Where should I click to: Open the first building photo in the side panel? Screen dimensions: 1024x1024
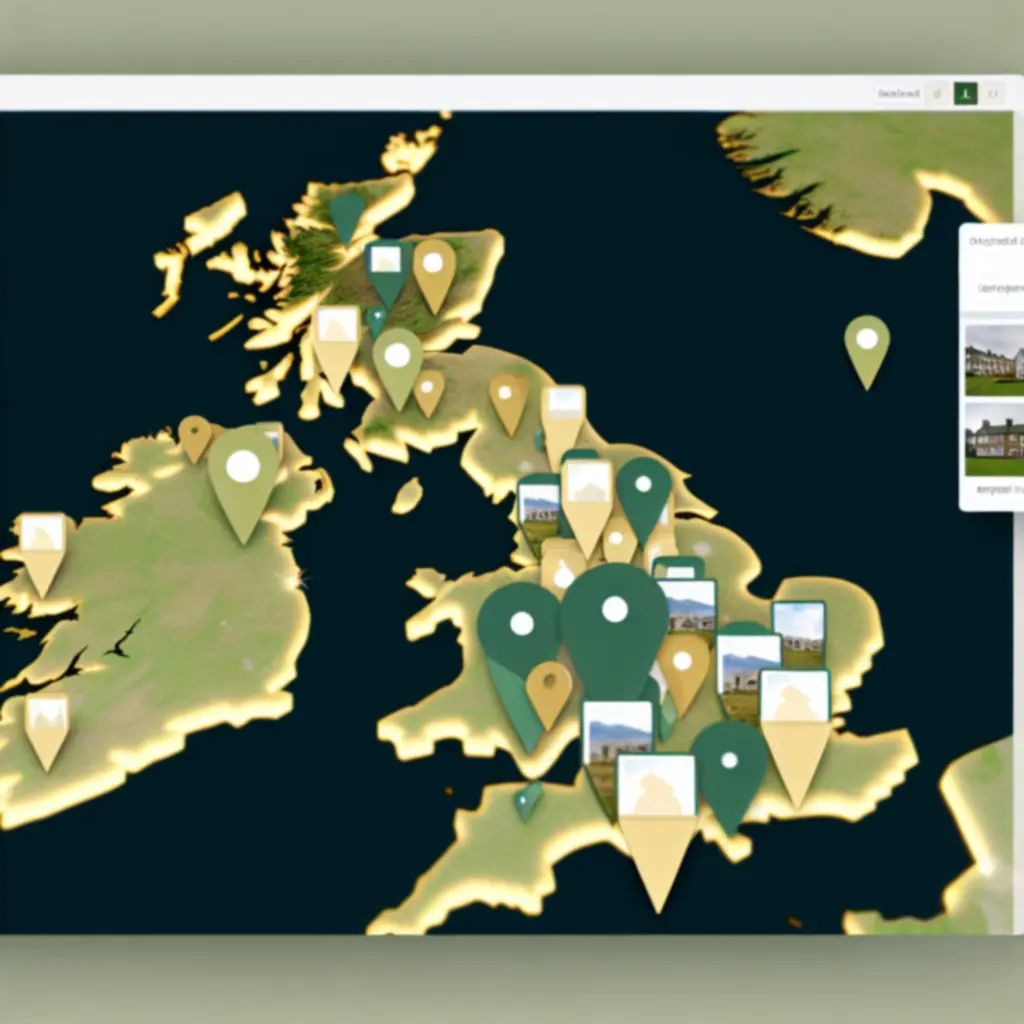click(995, 360)
